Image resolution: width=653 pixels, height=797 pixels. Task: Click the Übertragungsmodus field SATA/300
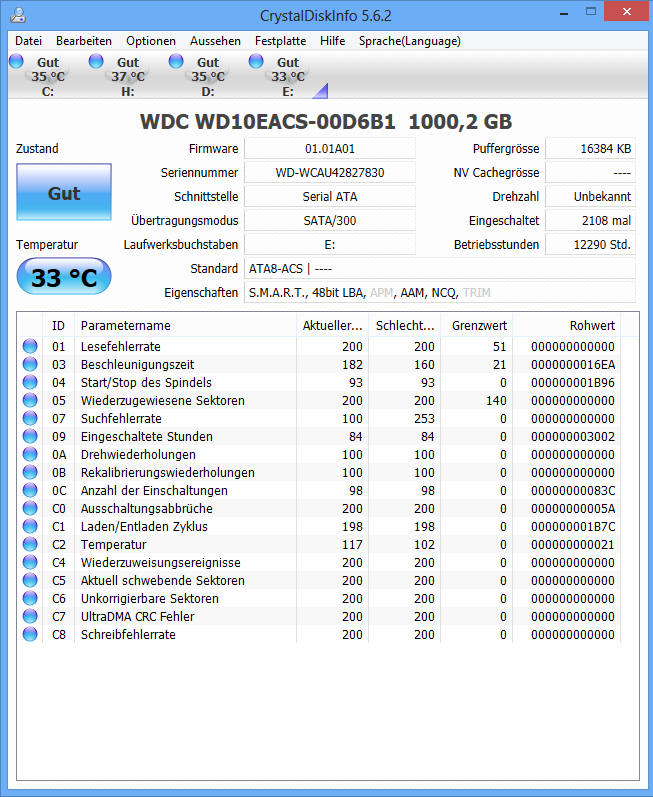pyautogui.click(x=330, y=221)
